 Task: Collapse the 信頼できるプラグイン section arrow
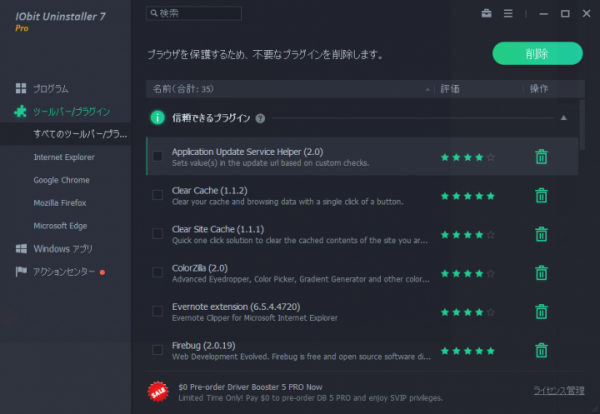[x=564, y=118]
